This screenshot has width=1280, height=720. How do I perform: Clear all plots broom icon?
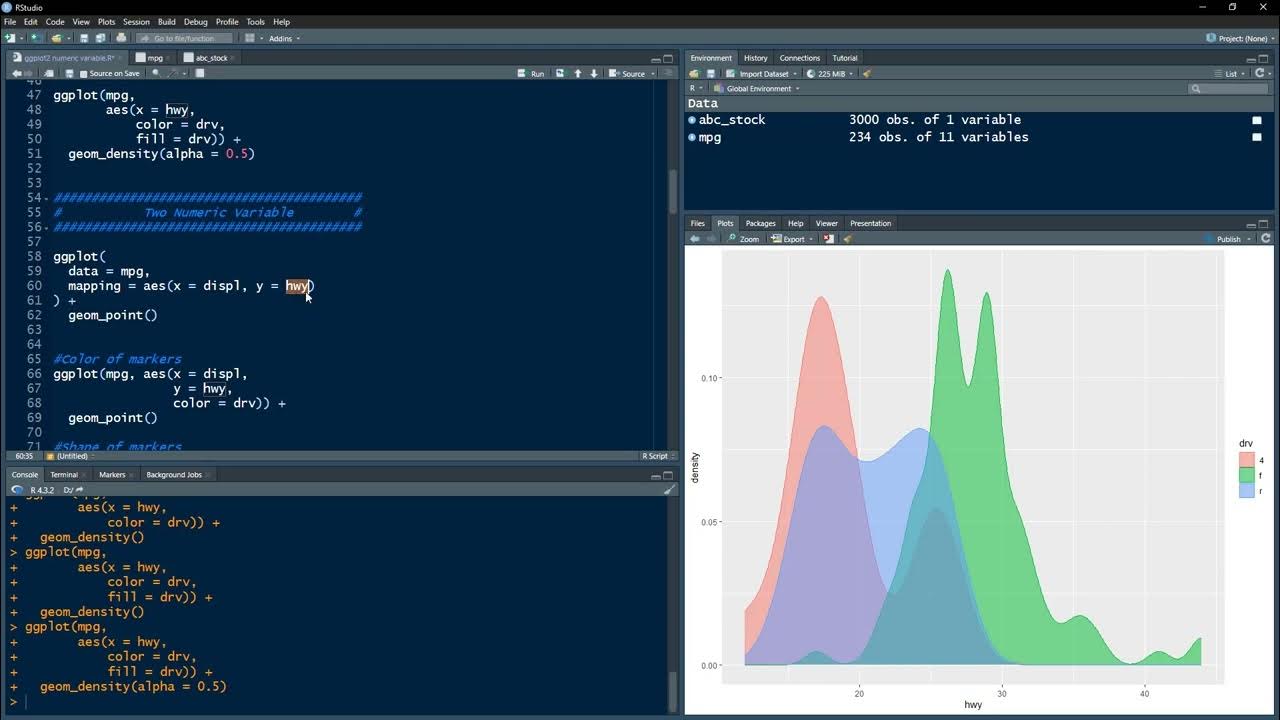pos(847,239)
